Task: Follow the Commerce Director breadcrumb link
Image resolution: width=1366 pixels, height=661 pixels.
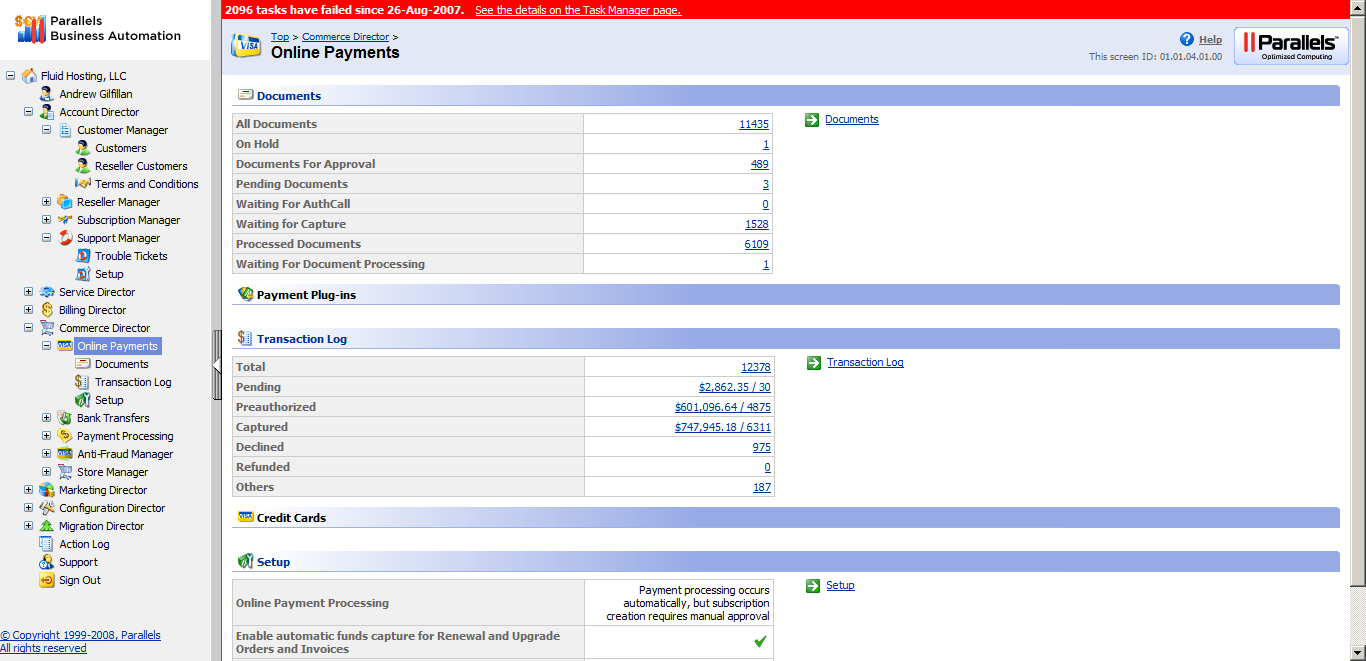Action: pos(346,37)
